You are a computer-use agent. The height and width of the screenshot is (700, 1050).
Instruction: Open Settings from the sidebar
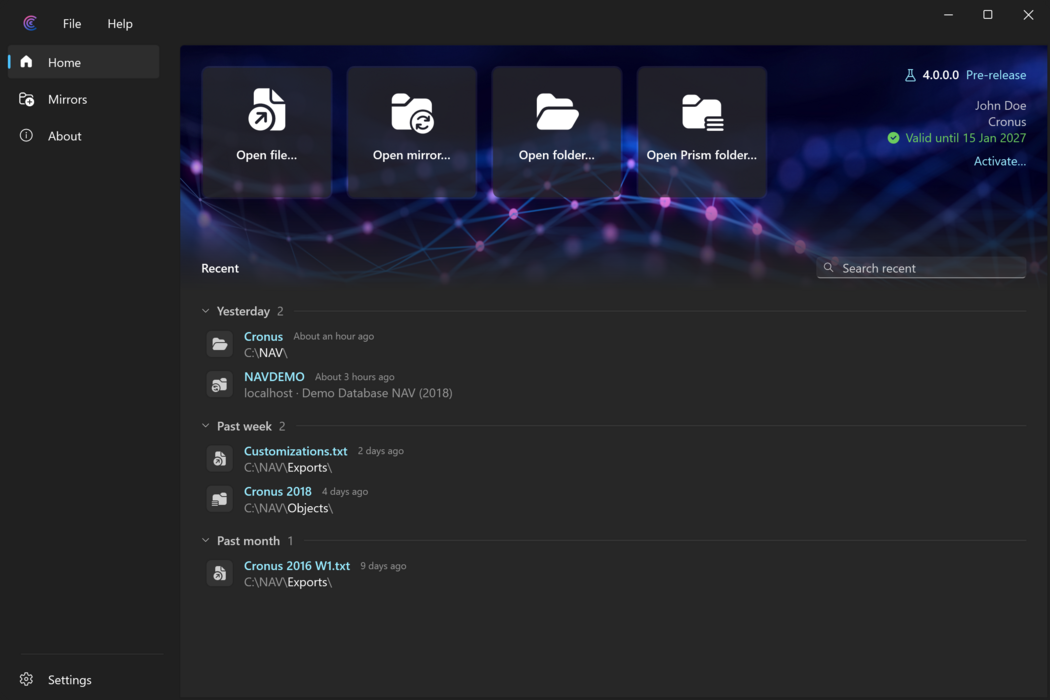84,679
